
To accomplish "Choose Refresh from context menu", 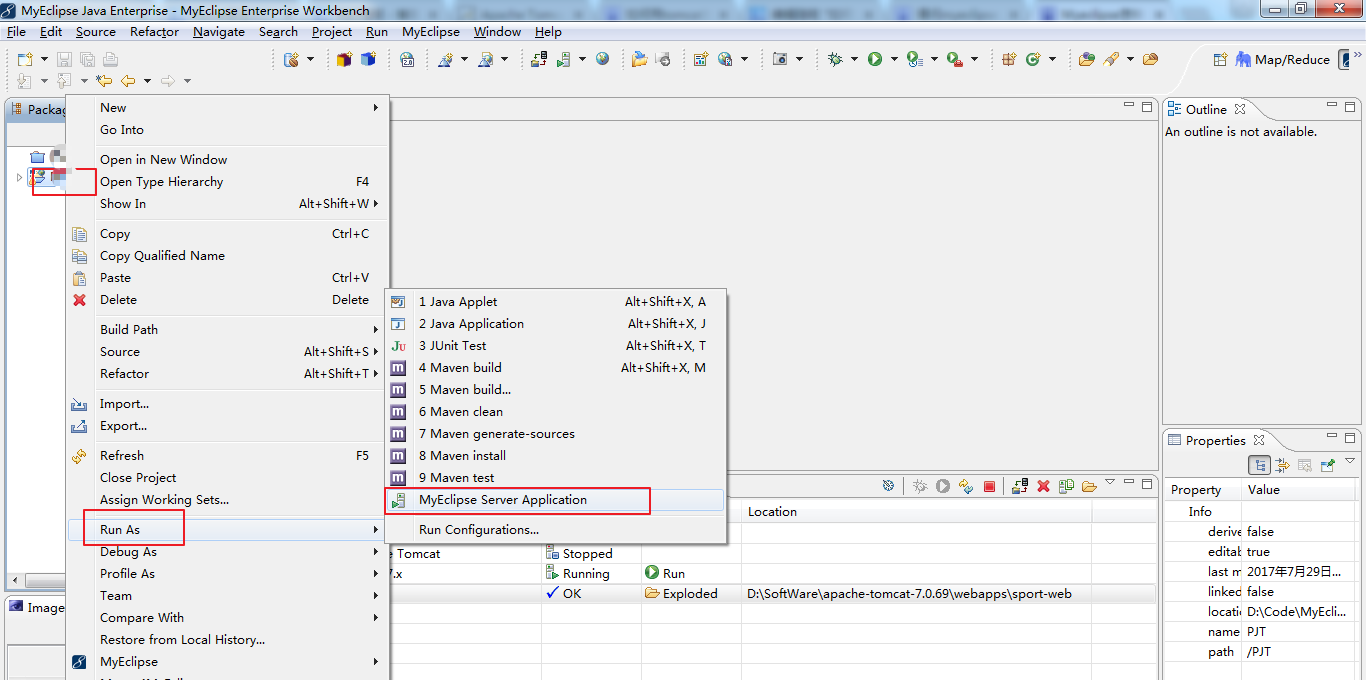I will click(227, 456).
